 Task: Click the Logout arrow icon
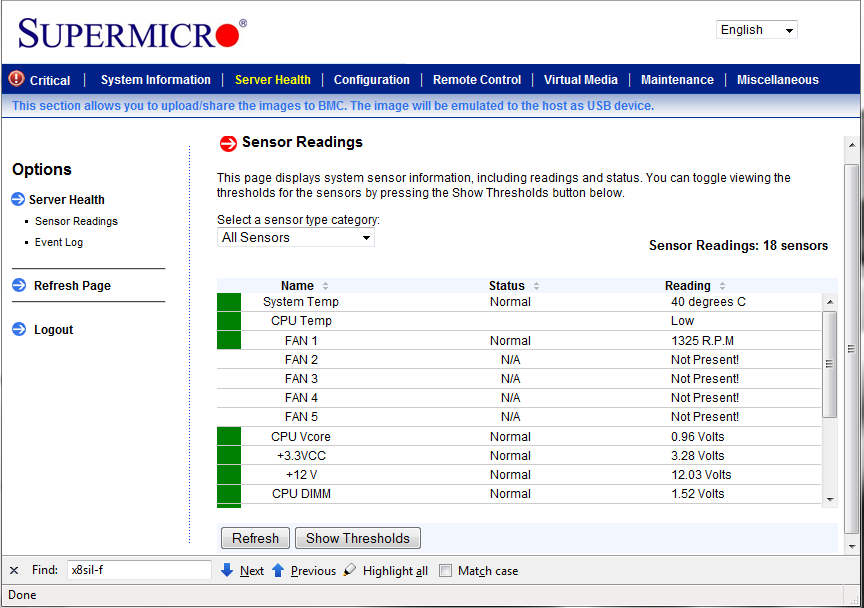(18, 329)
